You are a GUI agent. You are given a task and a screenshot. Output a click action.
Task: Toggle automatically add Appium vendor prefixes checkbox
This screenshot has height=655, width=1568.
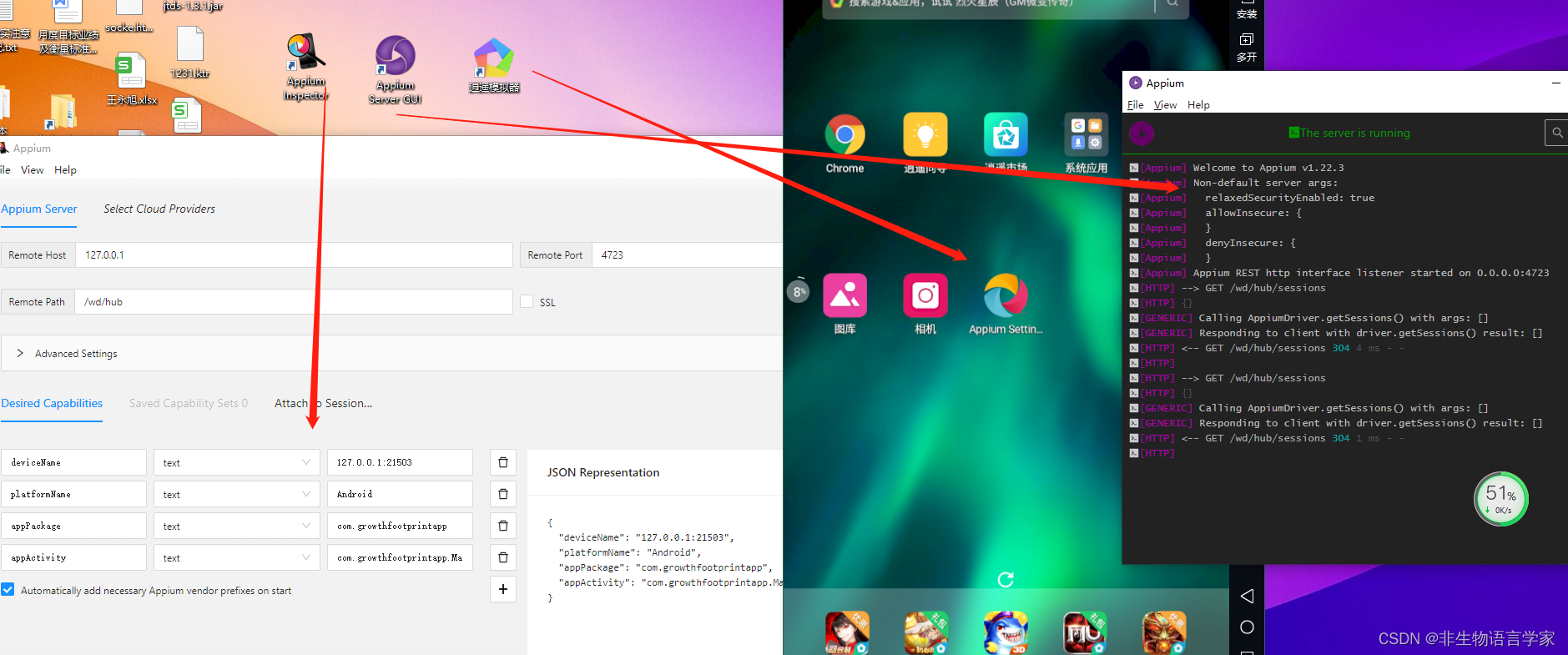pos(8,590)
